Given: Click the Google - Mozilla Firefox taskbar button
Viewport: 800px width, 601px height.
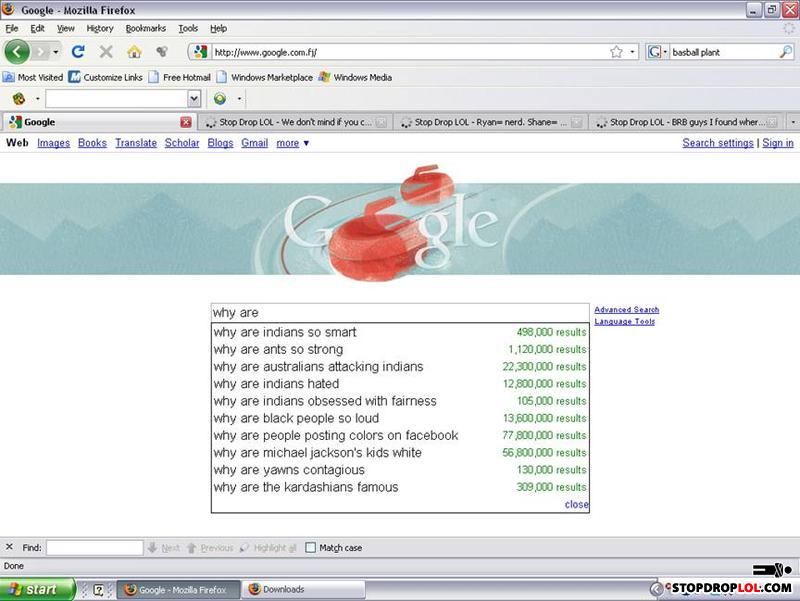Looking at the screenshot, I should point(179,589).
